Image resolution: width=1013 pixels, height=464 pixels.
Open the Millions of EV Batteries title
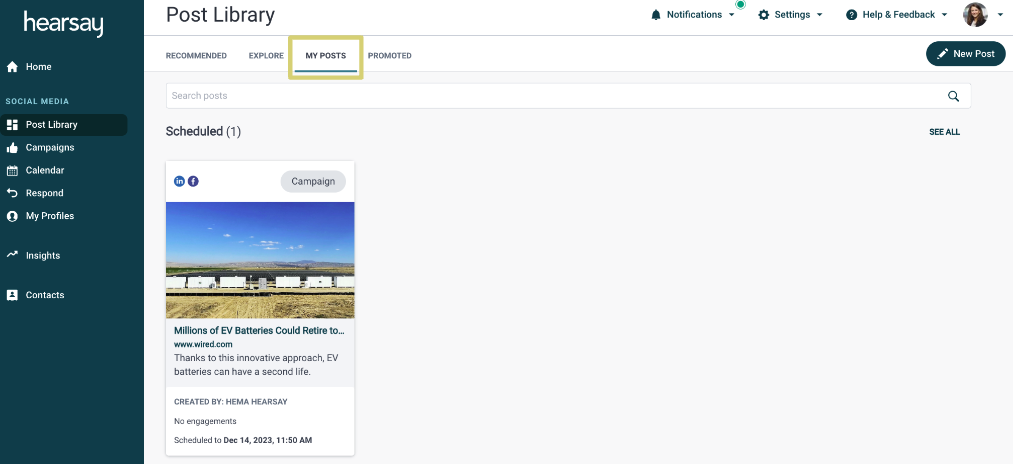click(259, 331)
